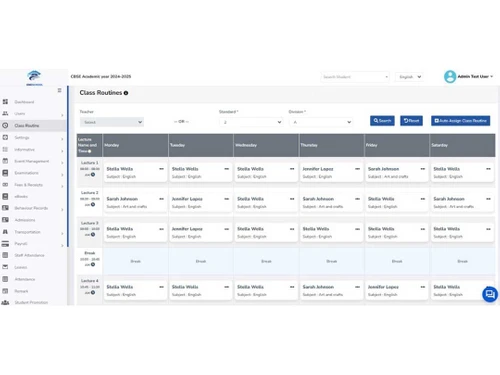Click the Payroll card icon
This screenshot has height=375, width=500.
coord(5,244)
